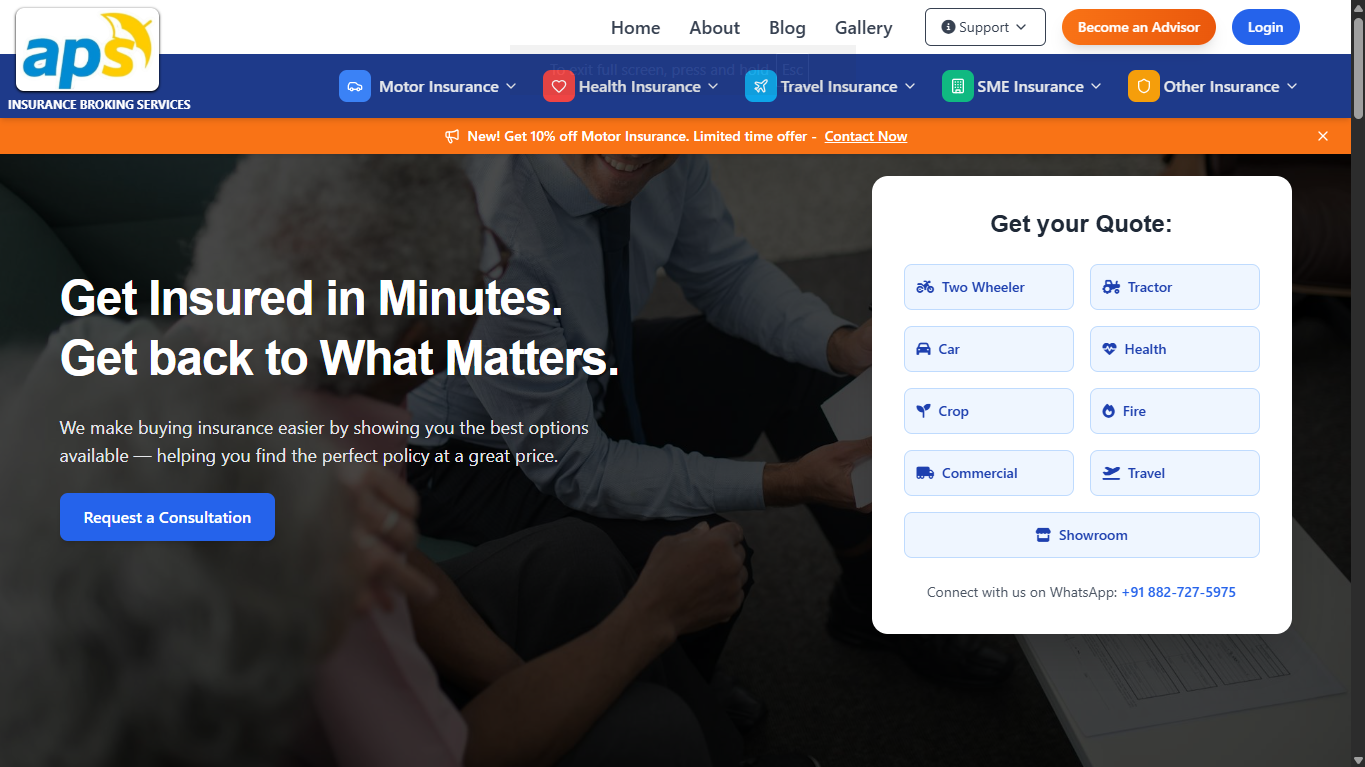The width and height of the screenshot is (1365, 767).
Task: Click the red Health Insurance heart icon
Action: pos(559,86)
